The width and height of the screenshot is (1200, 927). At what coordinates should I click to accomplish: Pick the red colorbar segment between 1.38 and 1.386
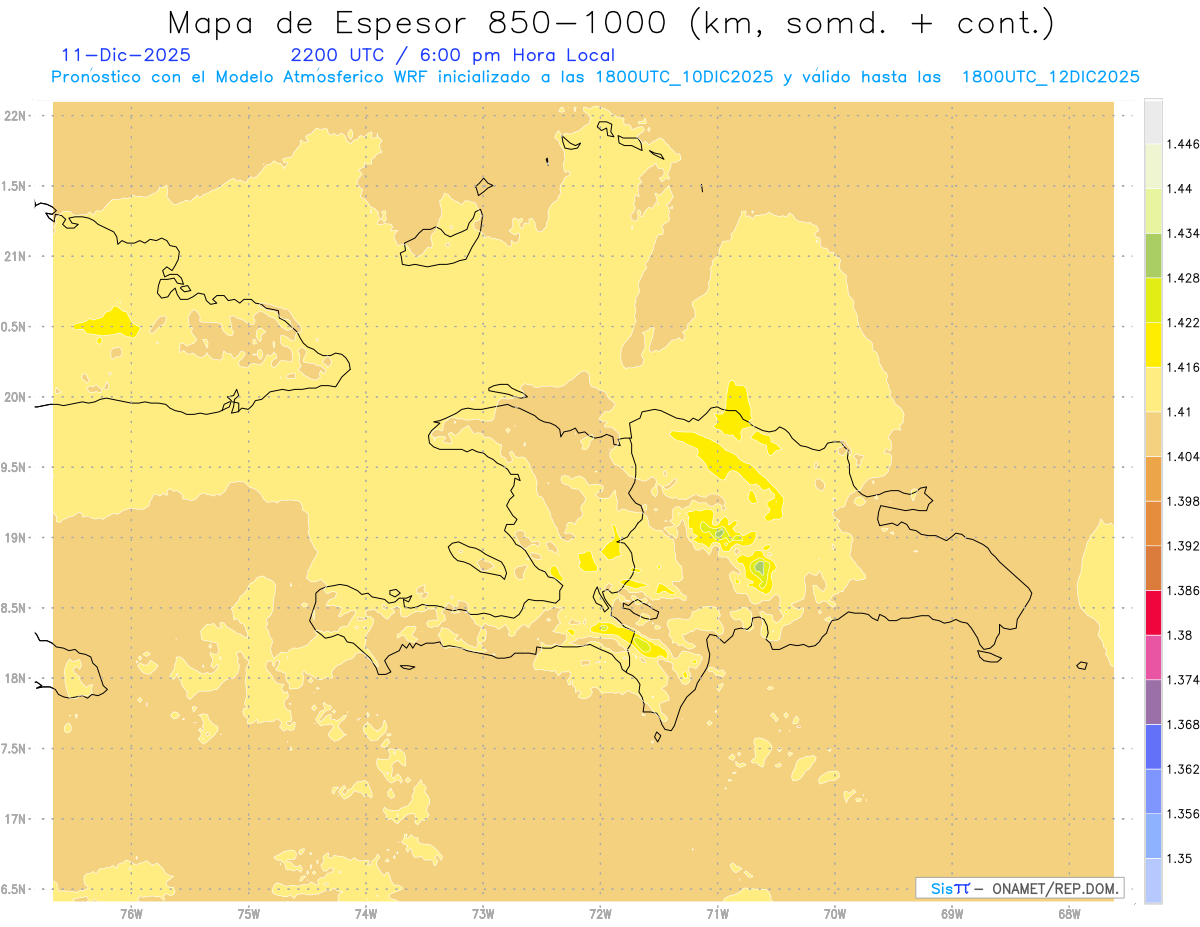click(x=1153, y=612)
